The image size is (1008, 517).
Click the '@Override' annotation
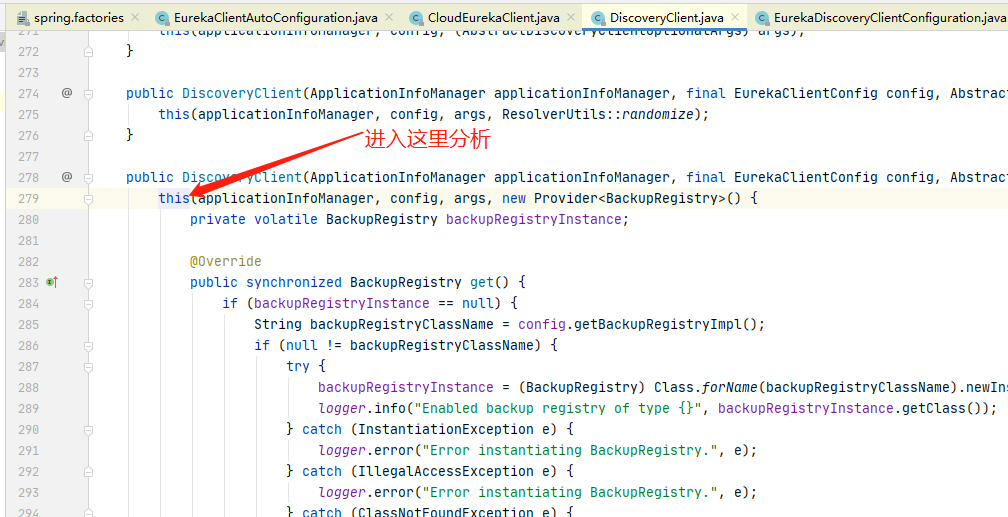[x=226, y=261]
